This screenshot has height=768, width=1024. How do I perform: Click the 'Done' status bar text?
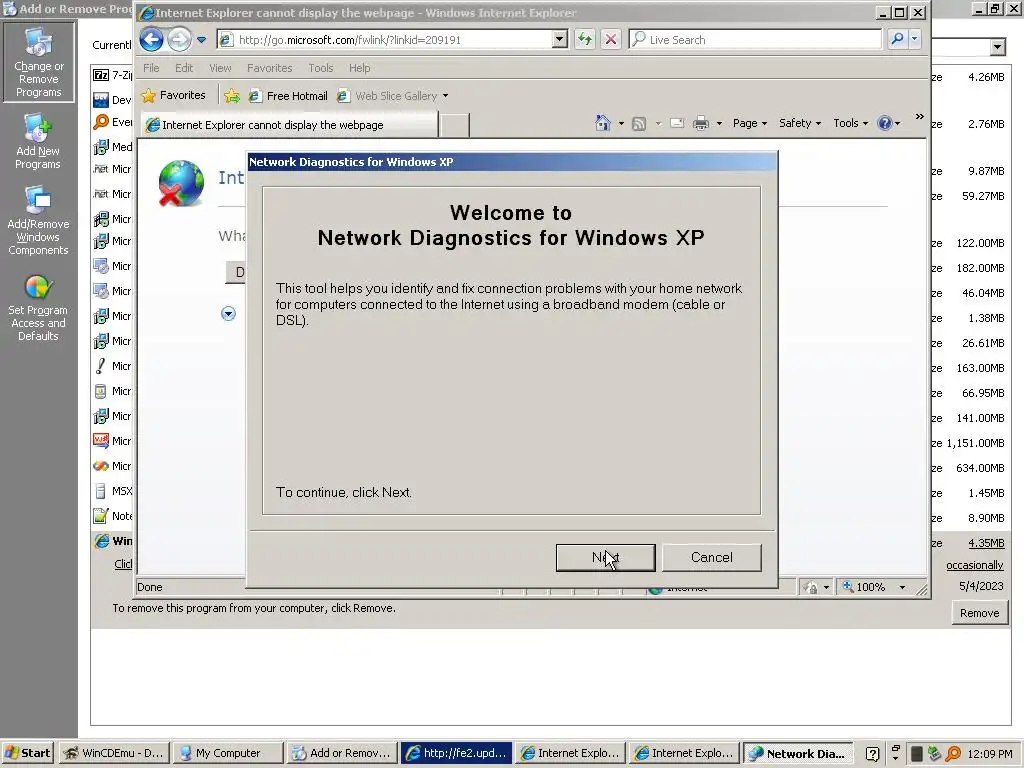click(x=150, y=587)
